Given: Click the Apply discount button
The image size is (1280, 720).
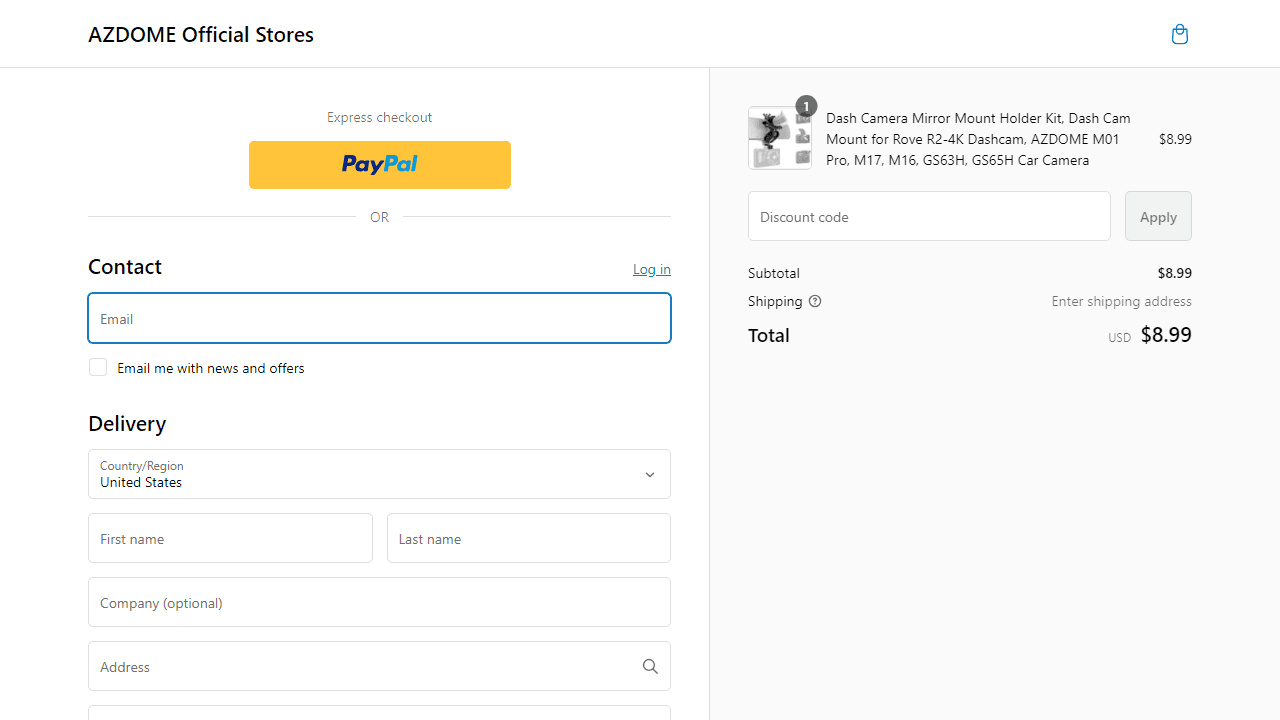Looking at the screenshot, I should point(1158,216).
